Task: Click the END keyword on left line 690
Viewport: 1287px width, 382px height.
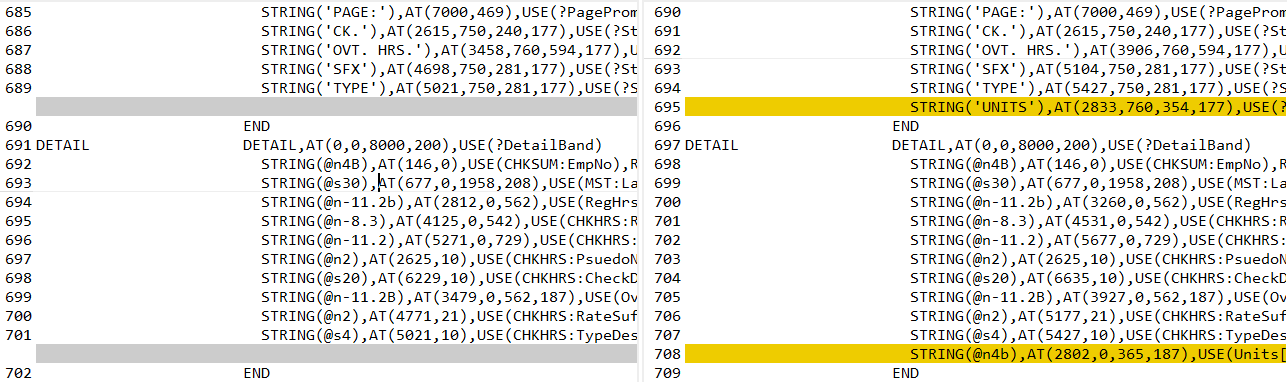Action: coord(257,126)
